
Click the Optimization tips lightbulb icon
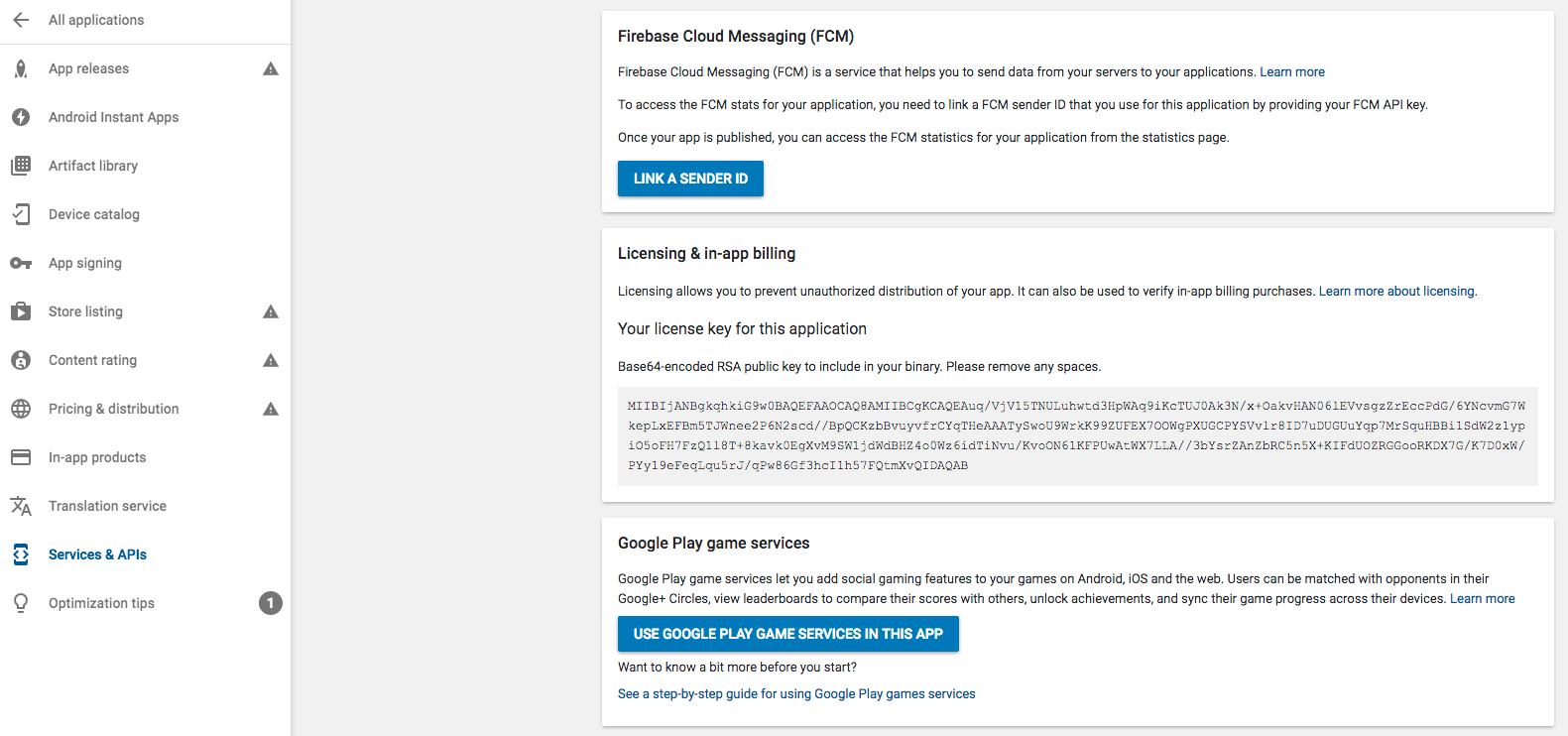21,603
